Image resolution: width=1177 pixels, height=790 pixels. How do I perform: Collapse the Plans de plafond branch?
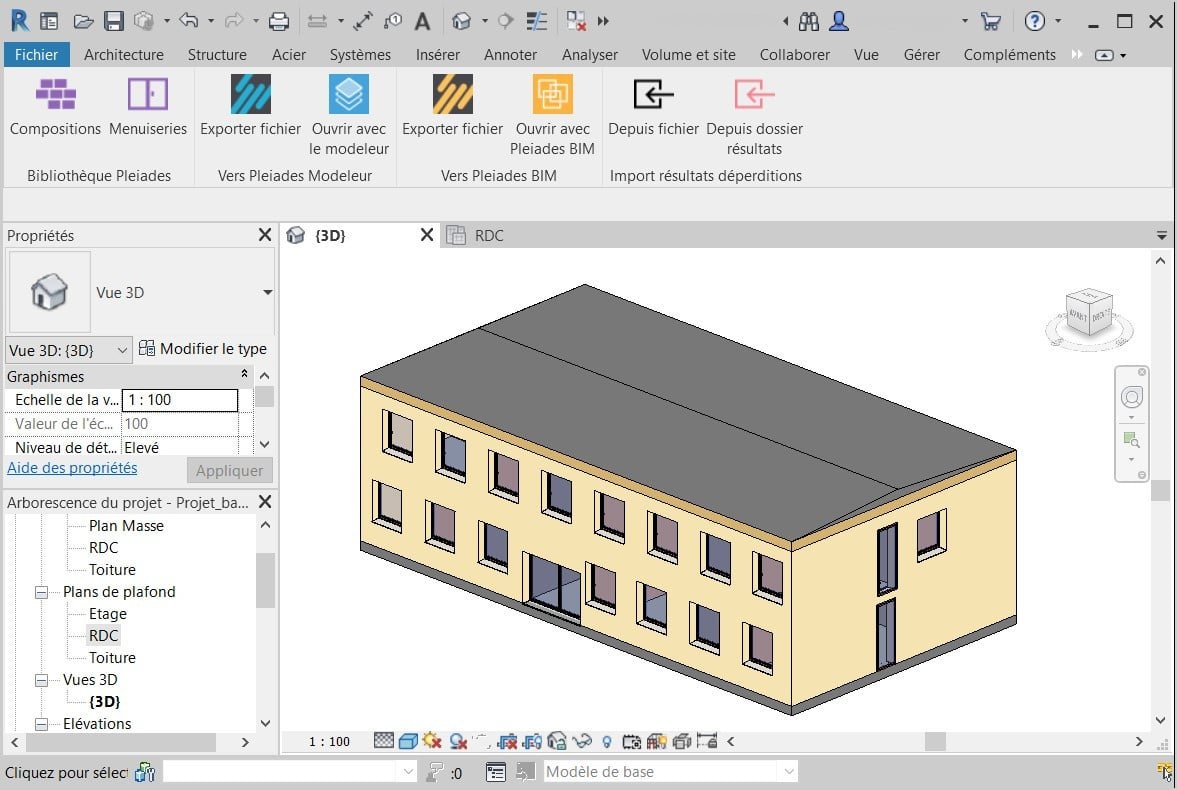[41, 591]
